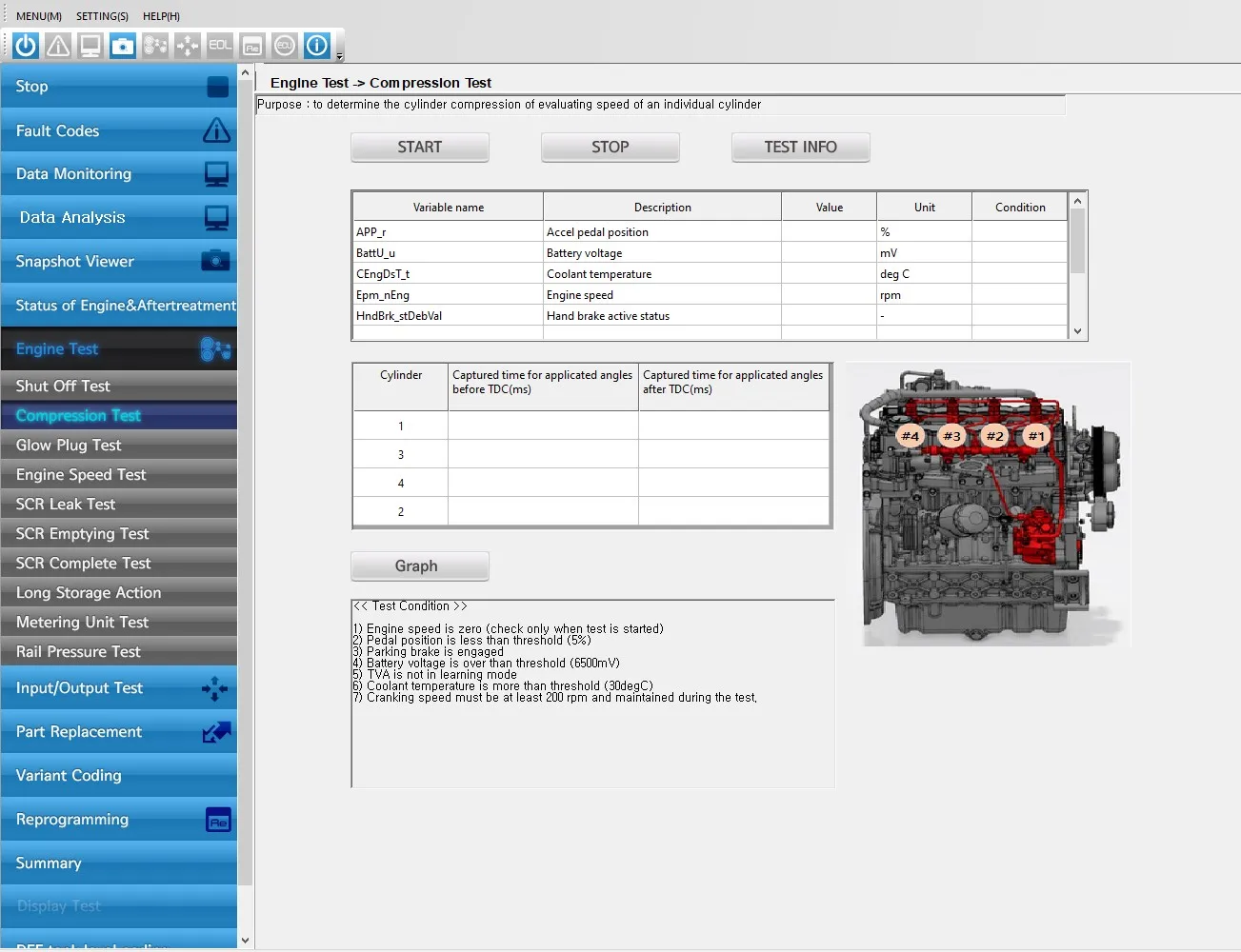Open the Fault Codes sidebar entry
This screenshot has height=952, width=1241.
click(x=118, y=131)
